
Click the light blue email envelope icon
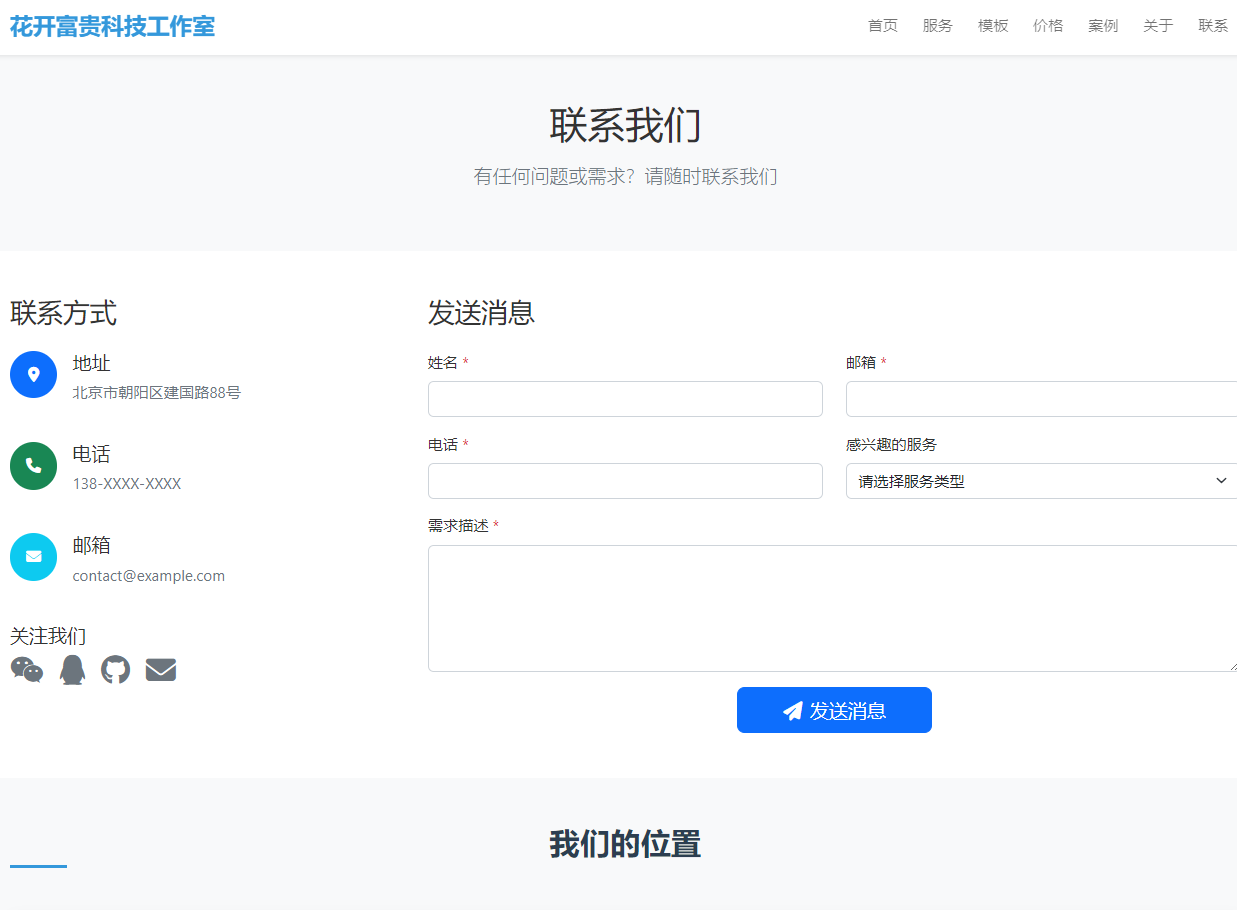coord(33,556)
